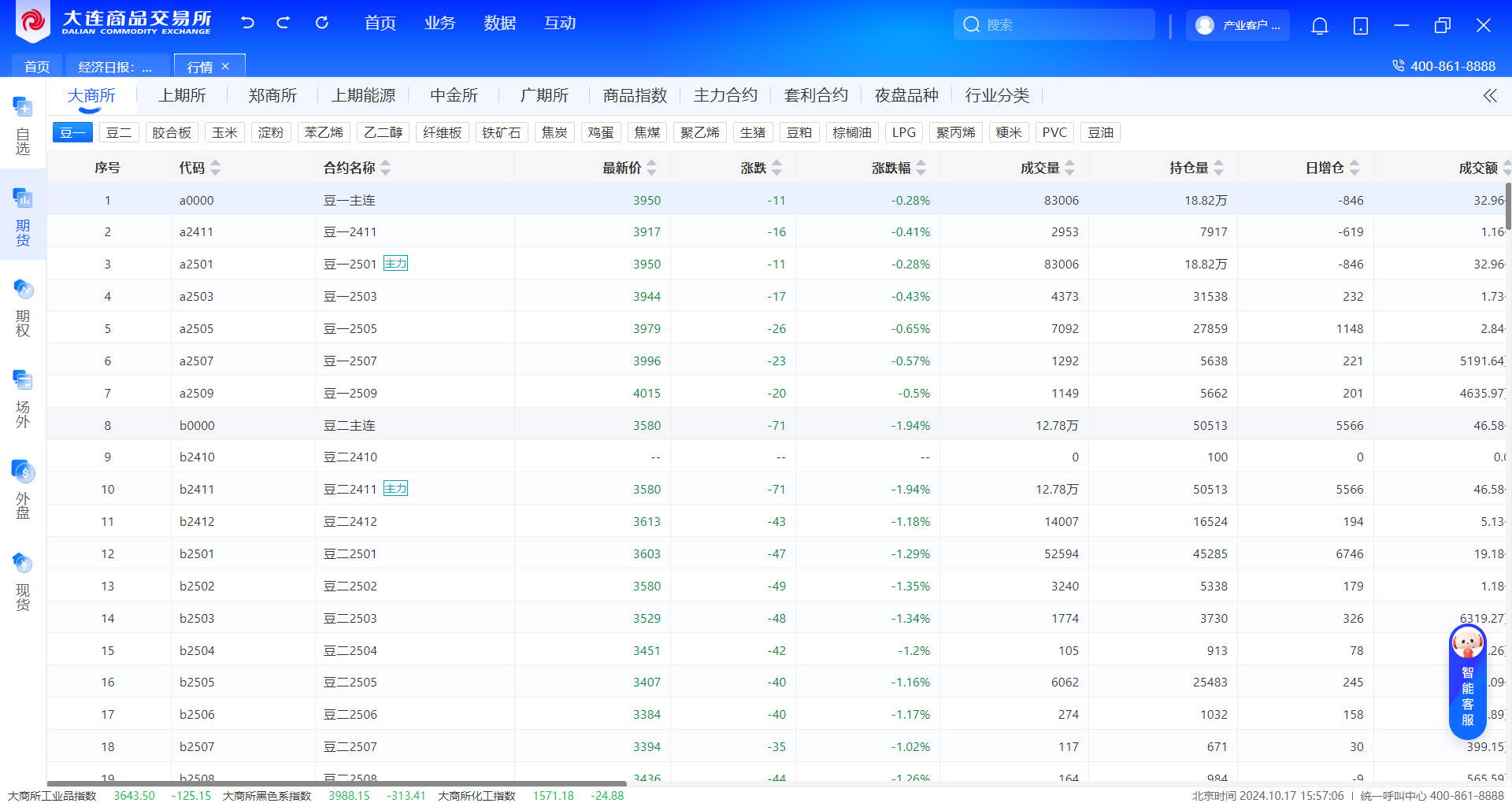This screenshot has width=1512, height=803.
Task: Open the 现货 spot sidebar icon
Action: coord(23,581)
